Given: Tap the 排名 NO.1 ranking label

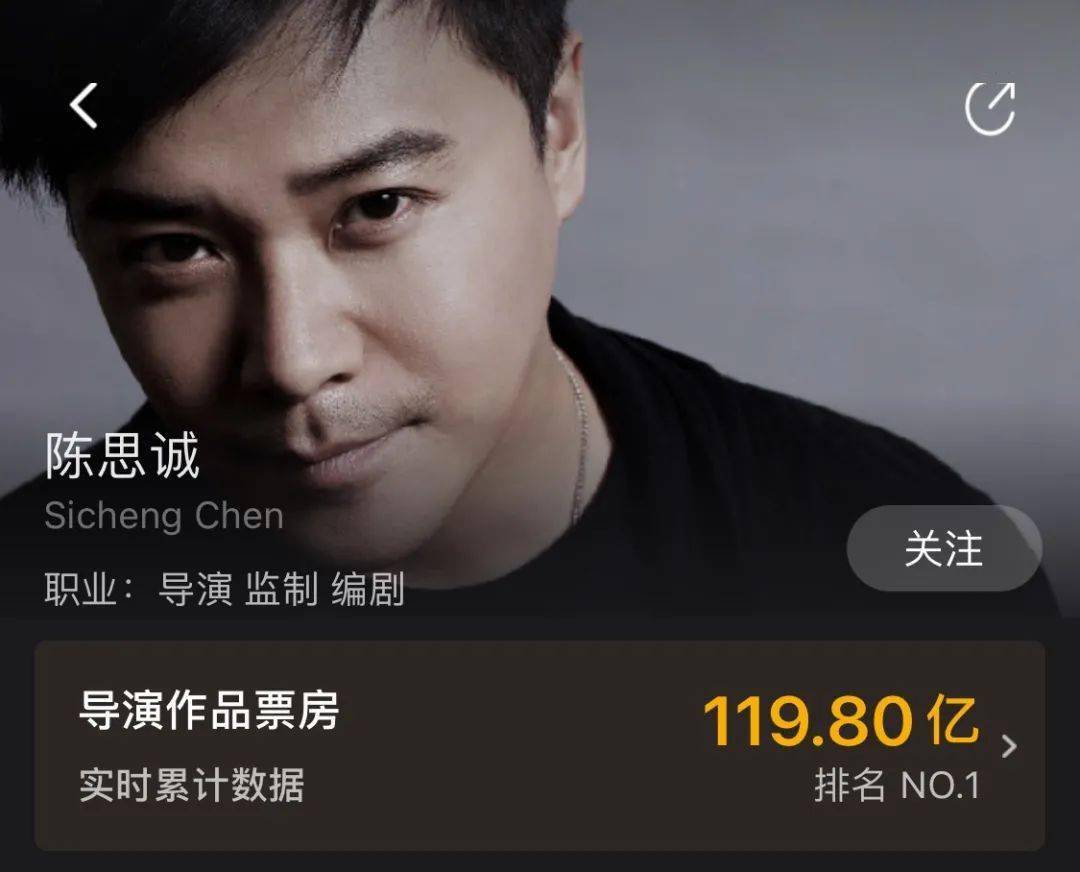Looking at the screenshot, I should (897, 785).
